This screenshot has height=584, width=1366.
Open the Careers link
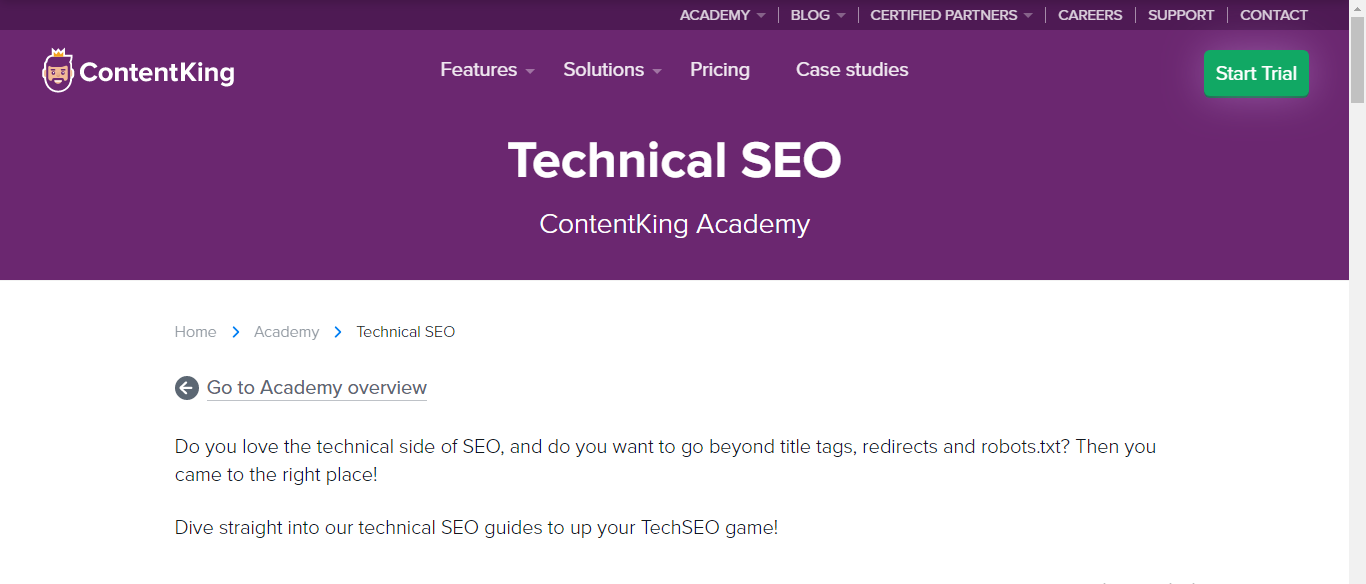(x=1090, y=15)
